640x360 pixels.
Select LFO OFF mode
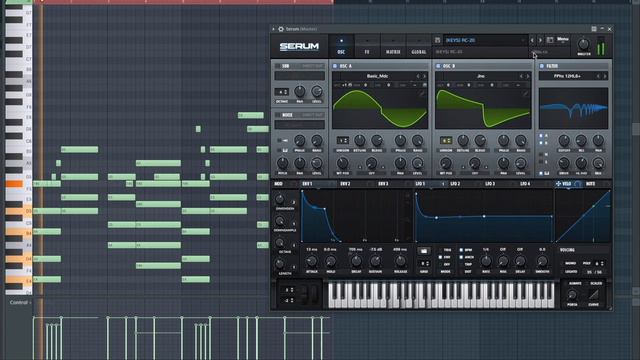click(440, 264)
